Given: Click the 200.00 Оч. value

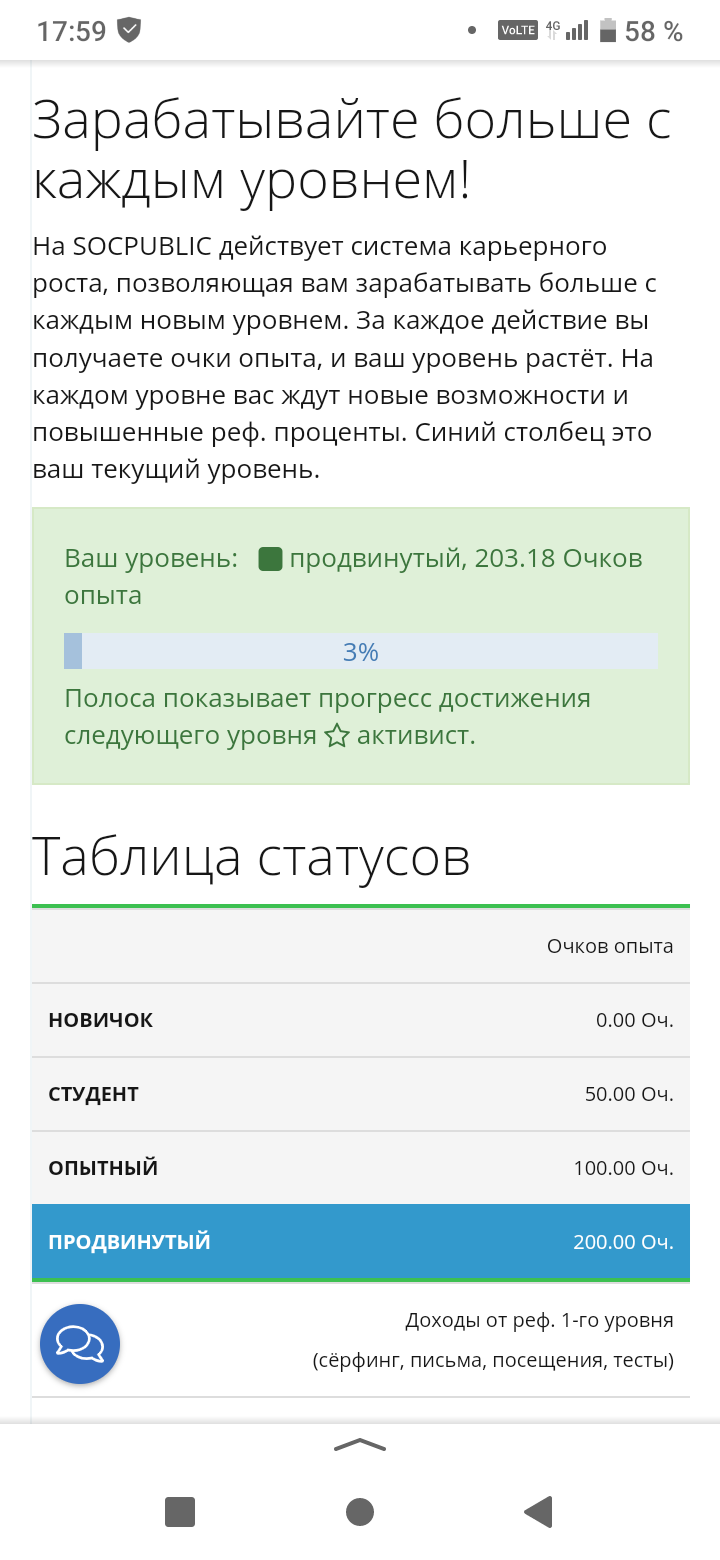Looking at the screenshot, I should (x=623, y=1242).
